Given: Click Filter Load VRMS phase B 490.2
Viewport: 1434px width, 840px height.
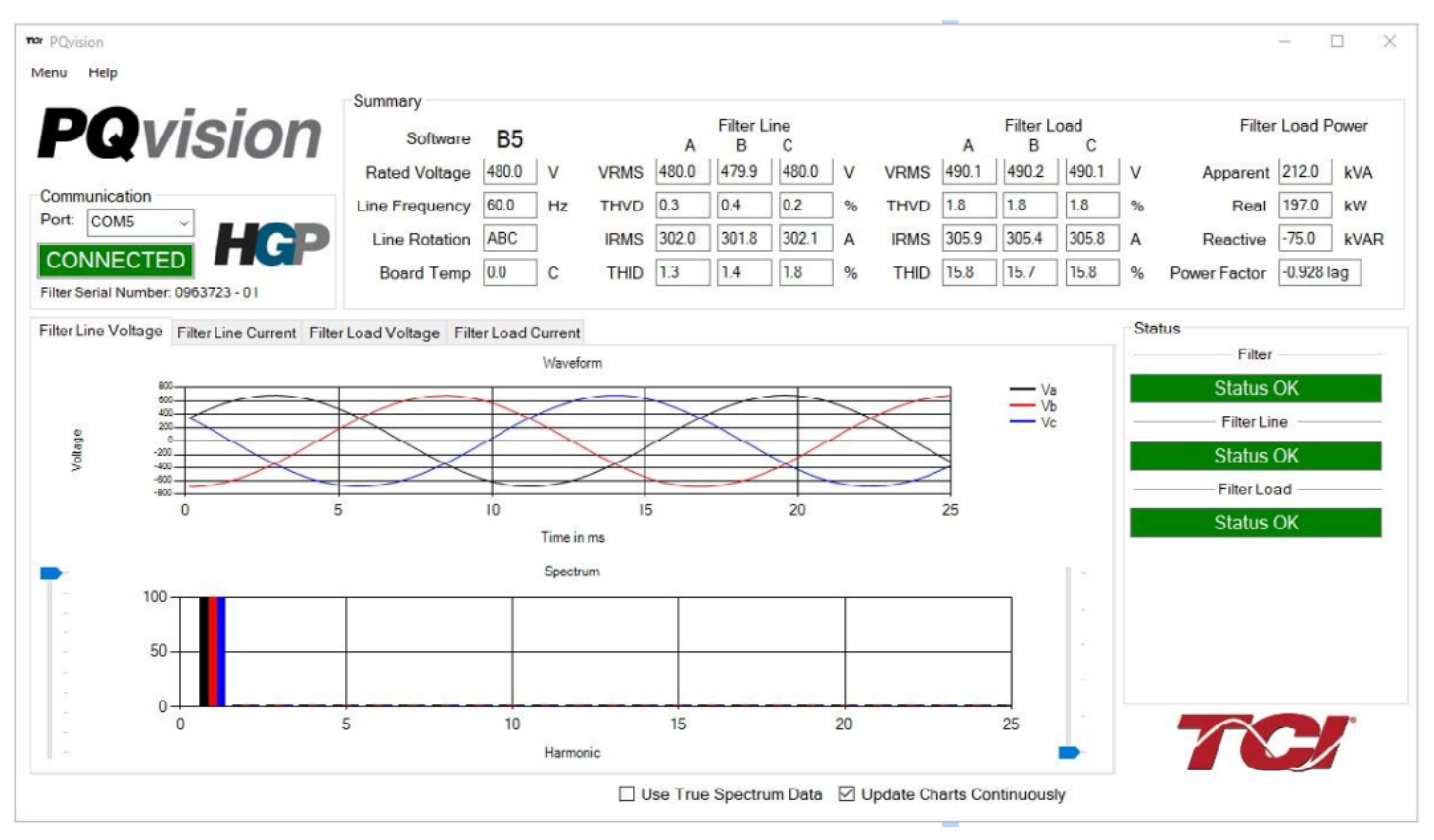Looking at the screenshot, I should pyautogui.click(x=1031, y=172).
